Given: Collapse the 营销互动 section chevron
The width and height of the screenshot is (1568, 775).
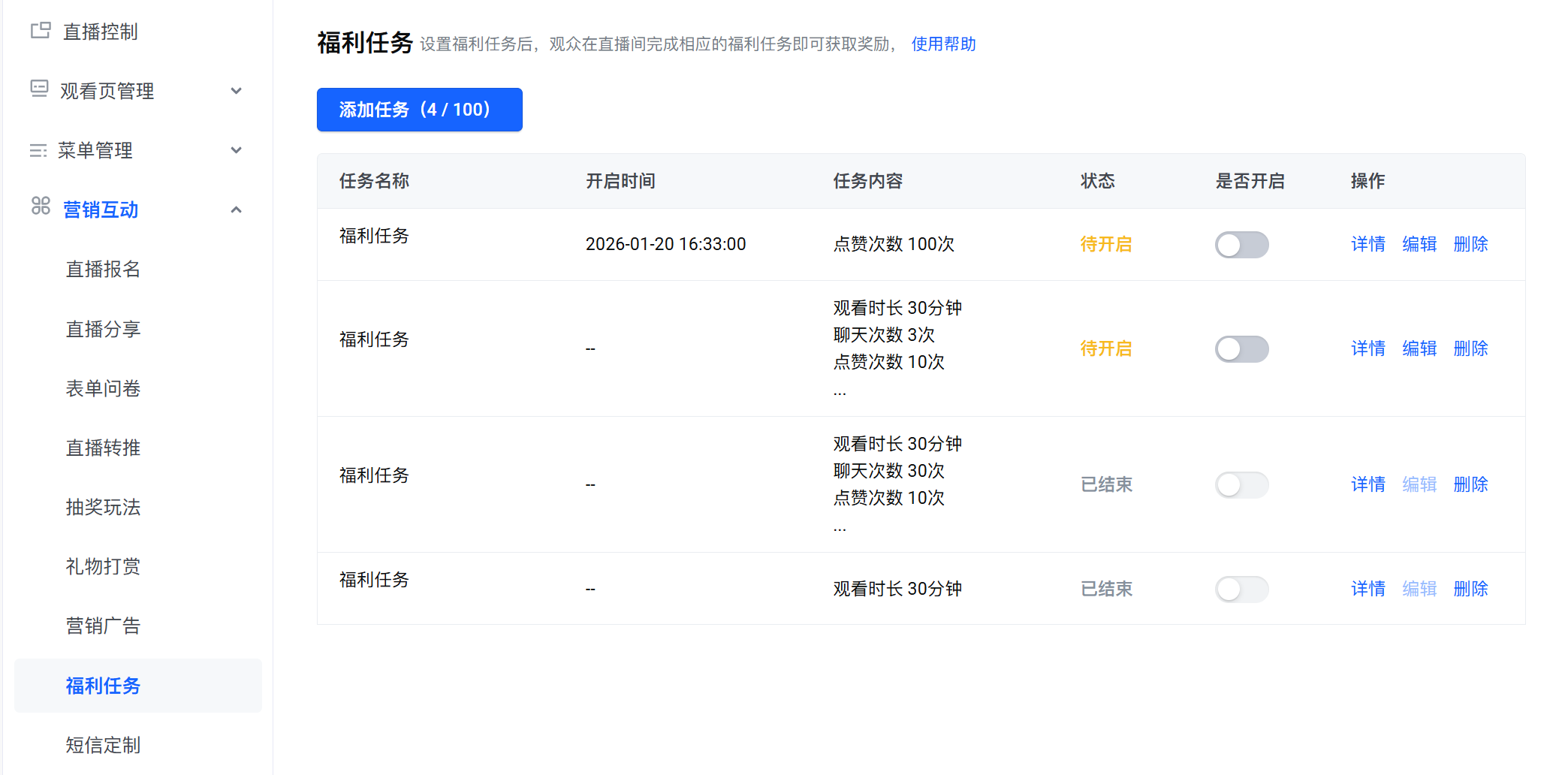Looking at the screenshot, I should point(237,210).
